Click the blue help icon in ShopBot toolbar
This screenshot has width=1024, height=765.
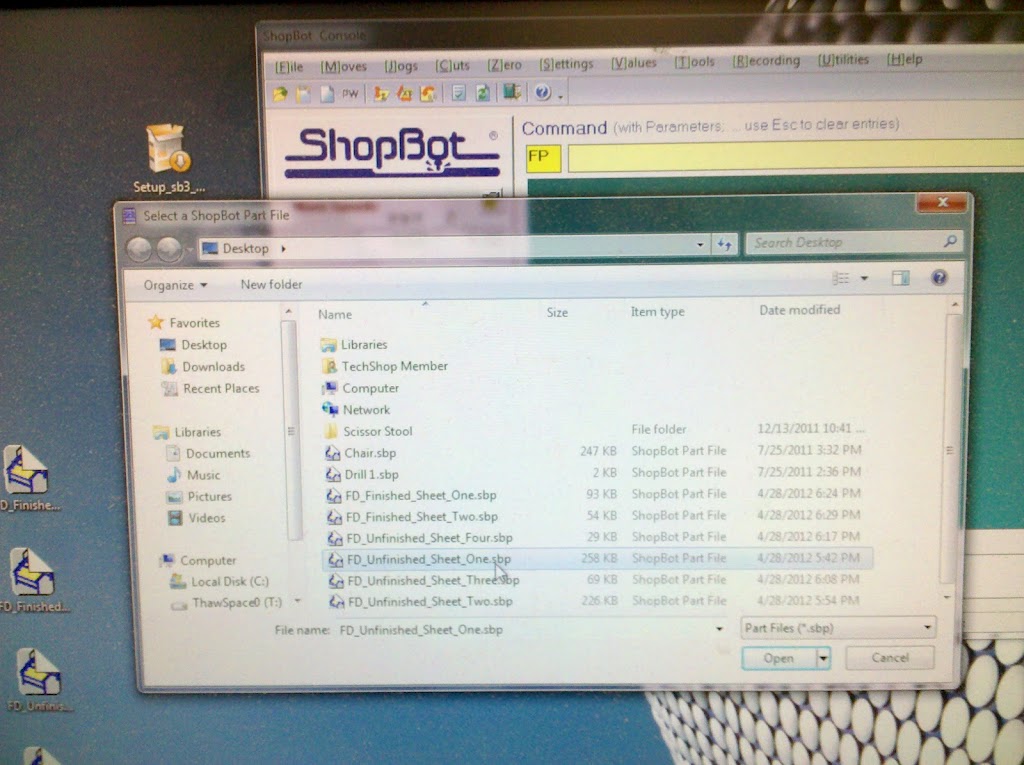coord(543,92)
